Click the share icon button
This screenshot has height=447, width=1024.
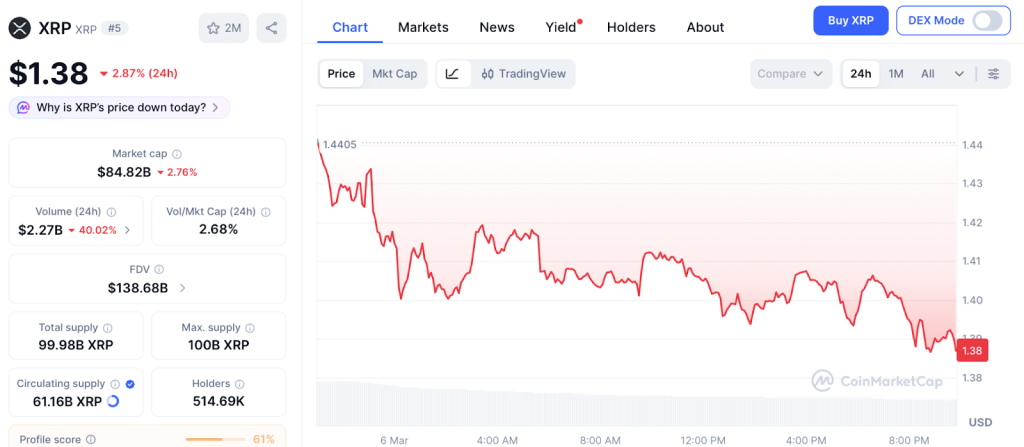click(271, 28)
